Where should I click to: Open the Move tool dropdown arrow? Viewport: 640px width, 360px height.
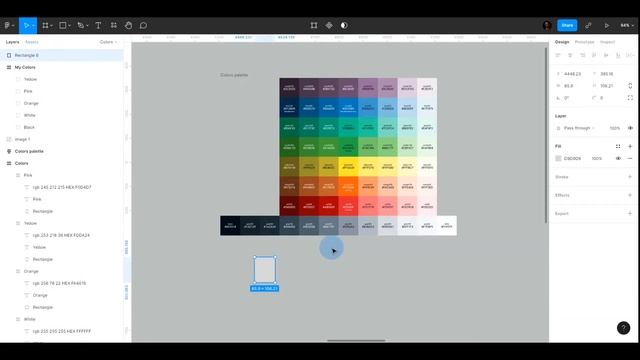coord(33,26)
